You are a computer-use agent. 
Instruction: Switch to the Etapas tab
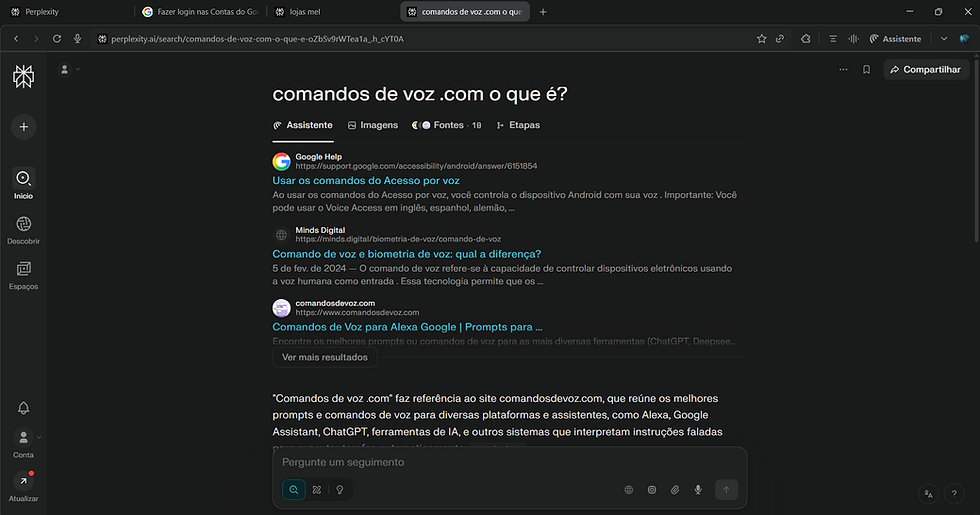click(518, 125)
